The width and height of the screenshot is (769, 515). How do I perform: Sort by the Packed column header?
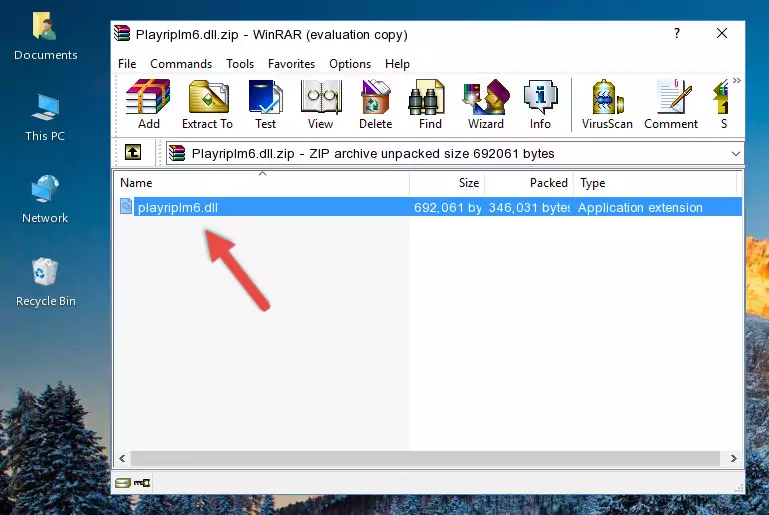(529, 182)
